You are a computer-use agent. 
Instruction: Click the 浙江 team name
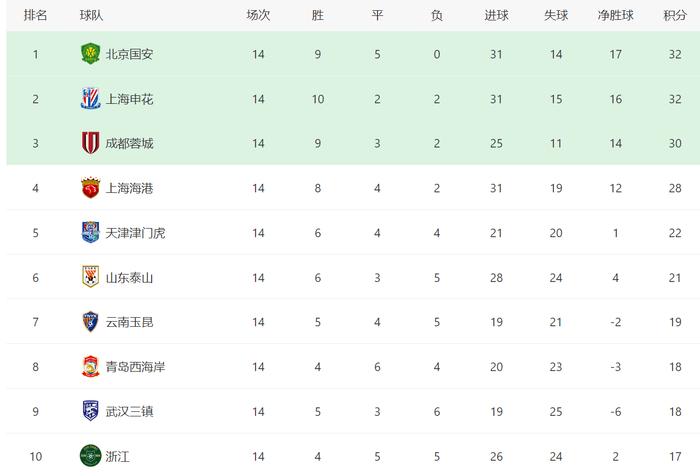pyautogui.click(x=117, y=456)
